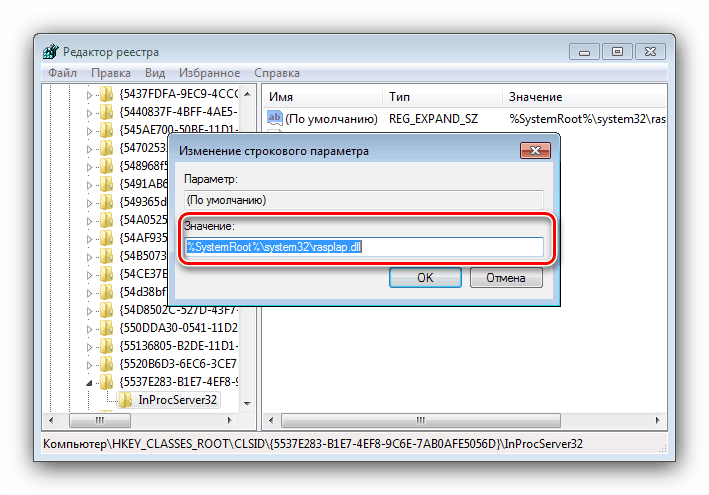
Task: Open the Справка menu
Action: (x=277, y=73)
